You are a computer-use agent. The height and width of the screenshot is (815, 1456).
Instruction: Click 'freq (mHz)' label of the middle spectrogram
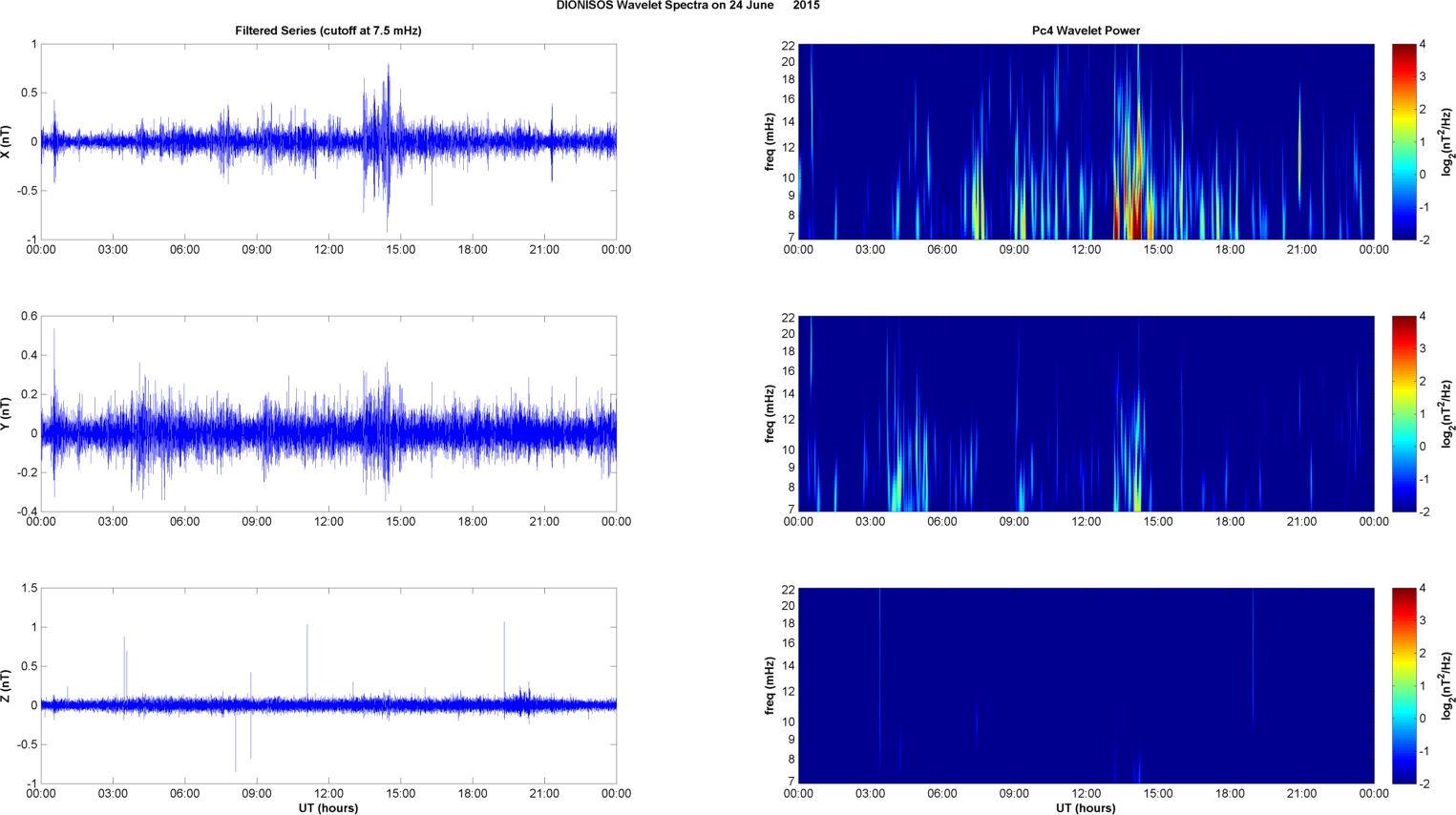pyautogui.click(x=770, y=413)
